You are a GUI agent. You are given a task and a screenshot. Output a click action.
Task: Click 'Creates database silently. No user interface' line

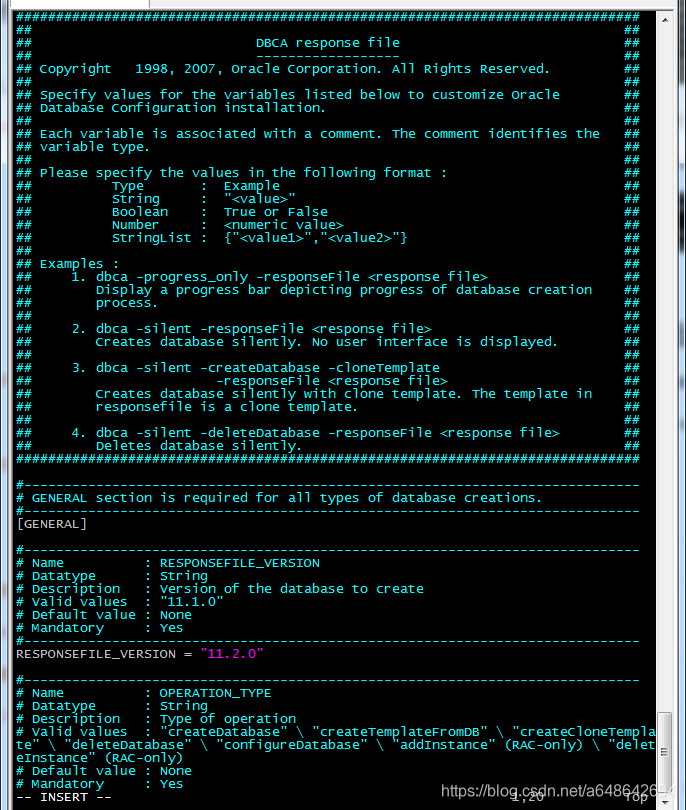coord(326,342)
